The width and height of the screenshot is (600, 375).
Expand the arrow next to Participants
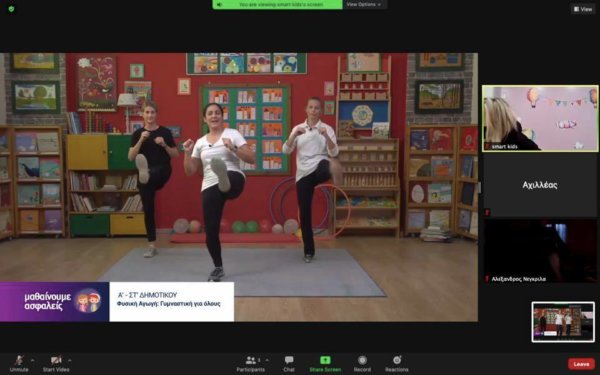point(267,360)
